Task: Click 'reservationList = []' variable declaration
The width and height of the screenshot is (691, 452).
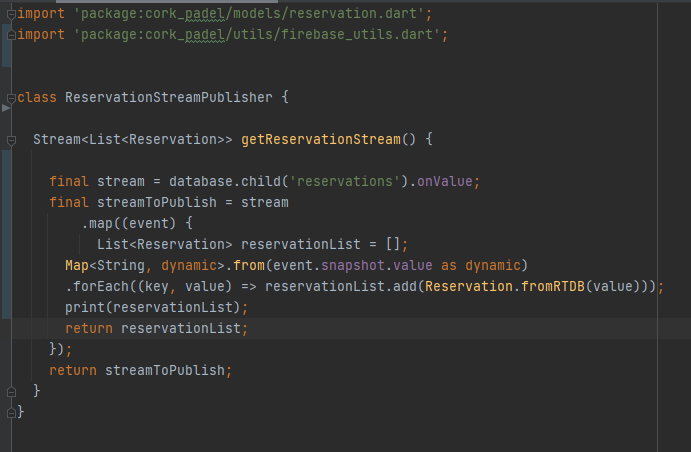Action: click(320, 245)
